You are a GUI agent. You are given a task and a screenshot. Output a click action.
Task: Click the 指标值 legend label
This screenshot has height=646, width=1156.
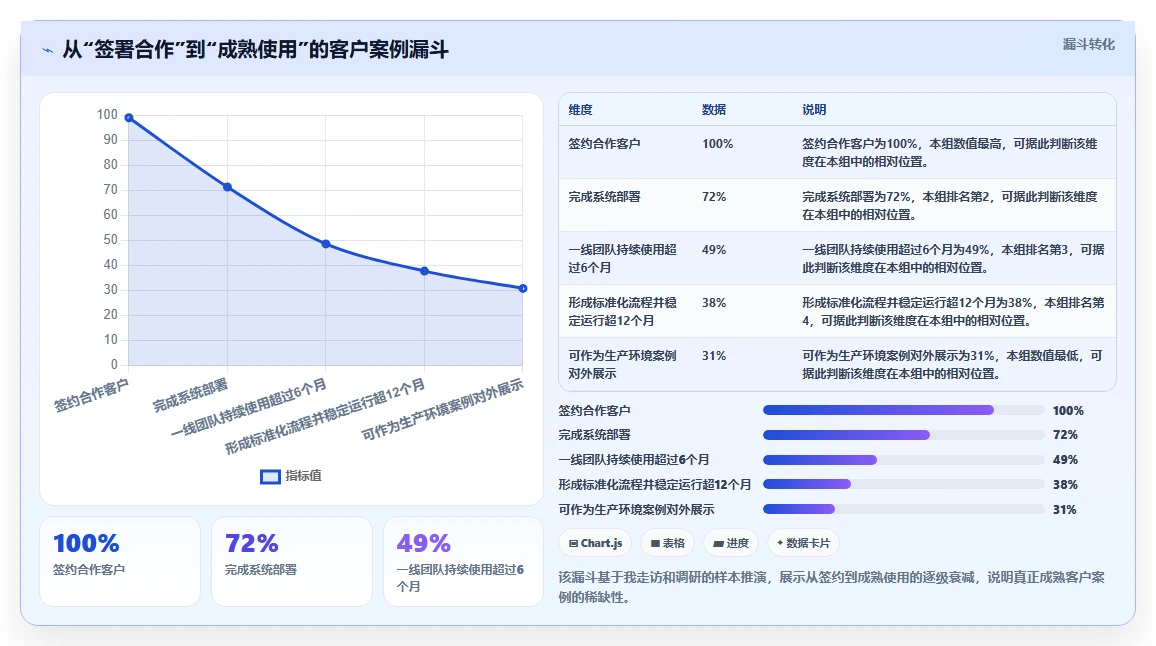point(304,476)
